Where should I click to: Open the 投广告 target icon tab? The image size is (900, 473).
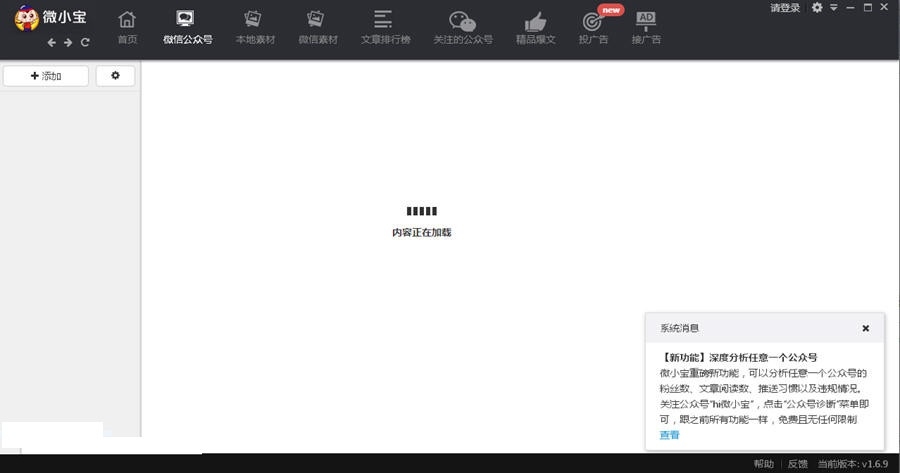[x=593, y=27]
